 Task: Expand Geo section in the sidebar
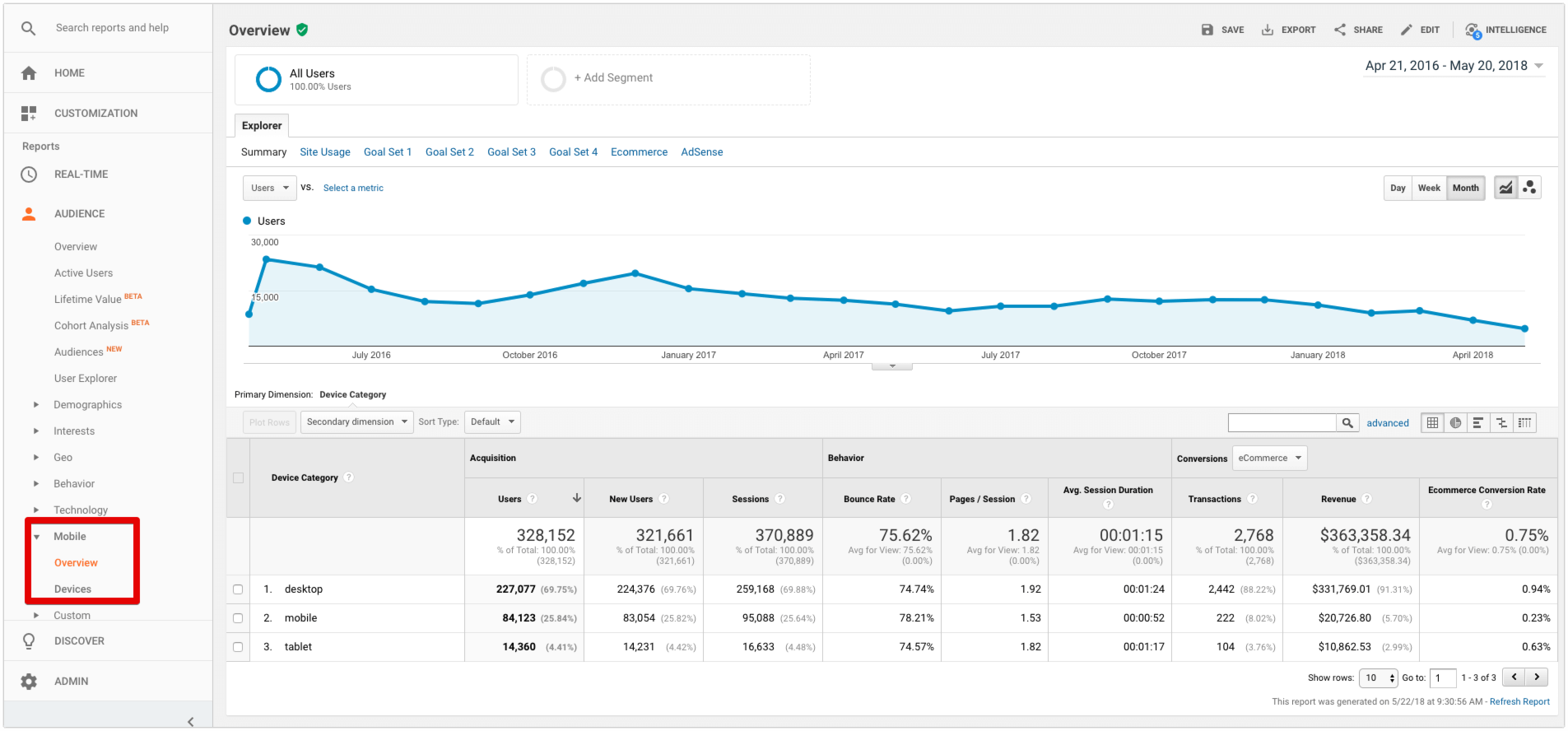point(36,458)
